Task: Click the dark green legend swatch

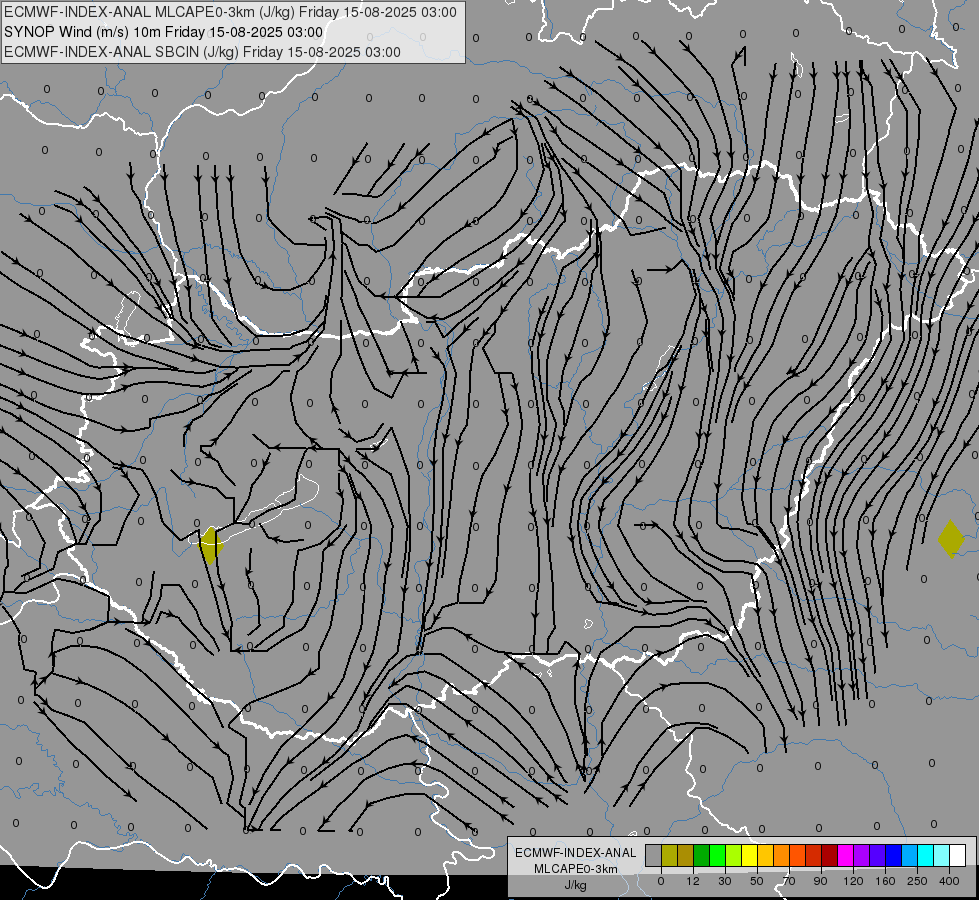Action: [702, 855]
